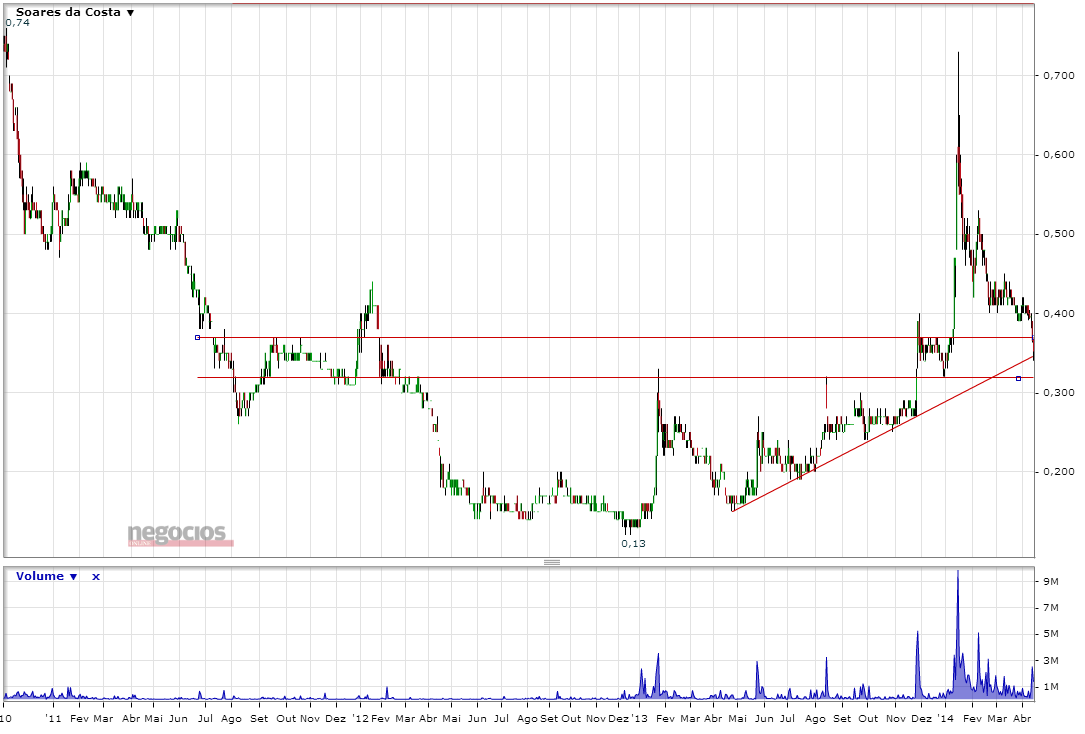
Task: Select the left square handle of upper horizontal line
Action: coord(197,338)
